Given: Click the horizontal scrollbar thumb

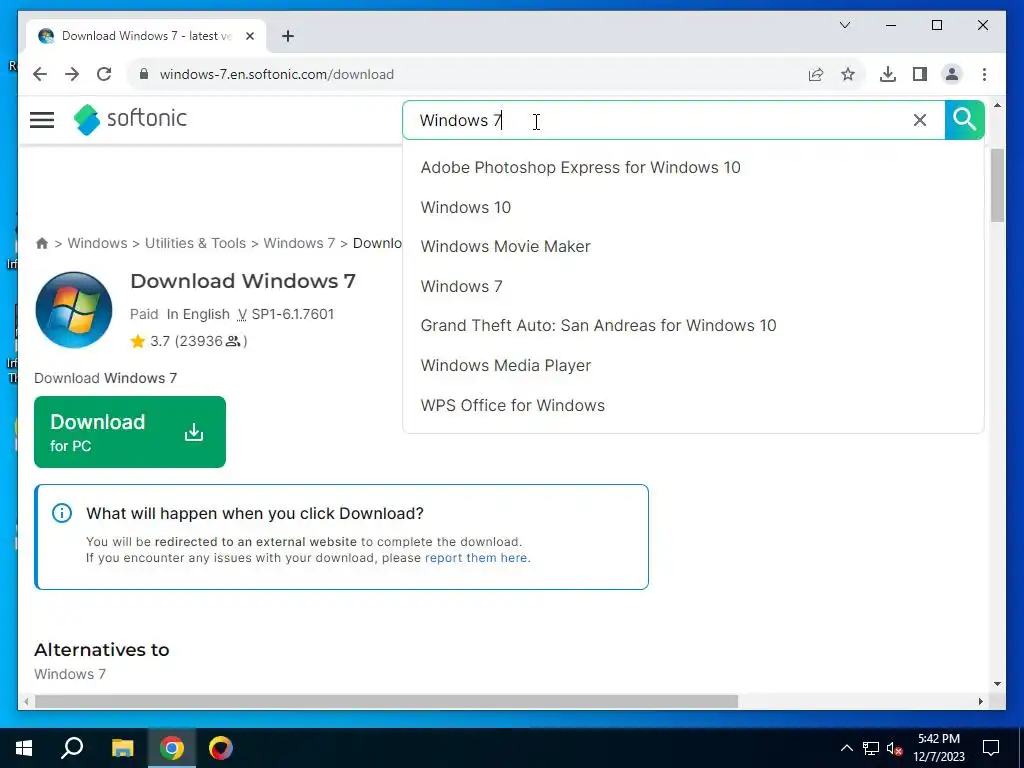Looking at the screenshot, I should coord(387,701).
